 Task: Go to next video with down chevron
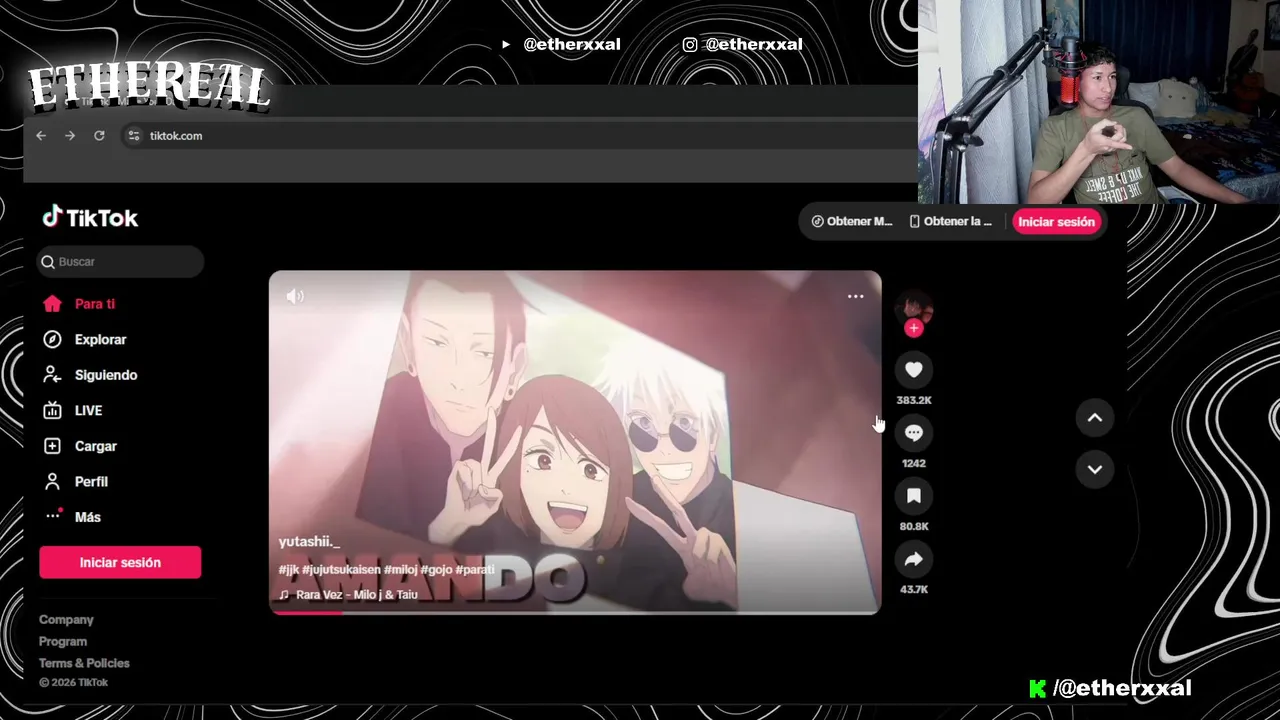point(1095,469)
